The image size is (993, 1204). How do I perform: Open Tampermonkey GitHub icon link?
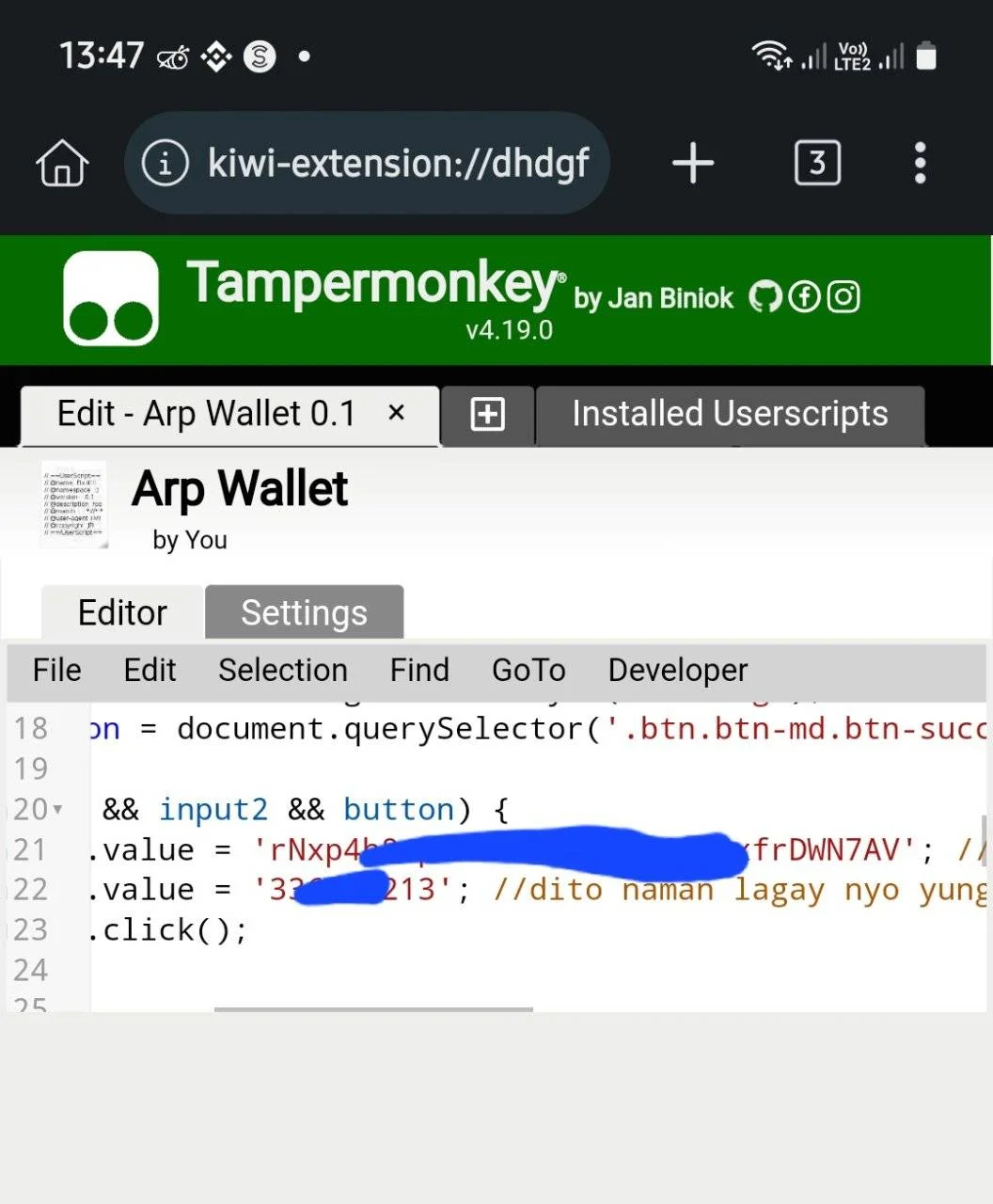tap(764, 297)
